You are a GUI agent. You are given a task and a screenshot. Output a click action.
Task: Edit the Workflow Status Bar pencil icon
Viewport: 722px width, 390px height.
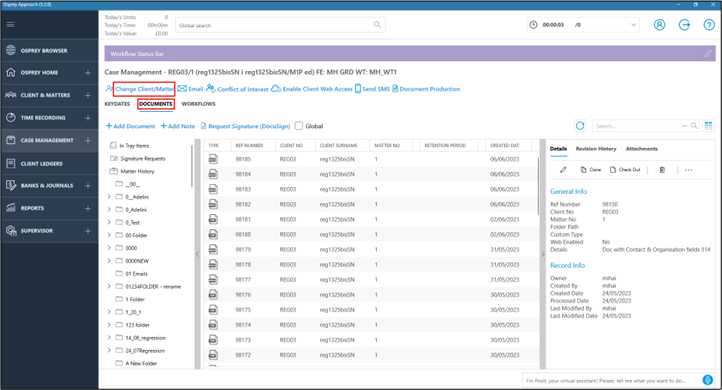708,54
